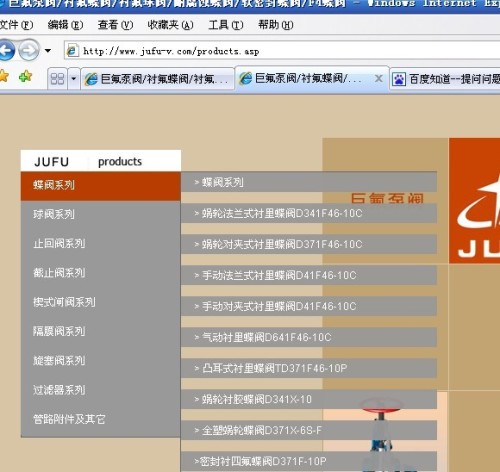Open the recent pages dropdown arrow
This screenshot has width=500, height=472.
coord(48,51)
